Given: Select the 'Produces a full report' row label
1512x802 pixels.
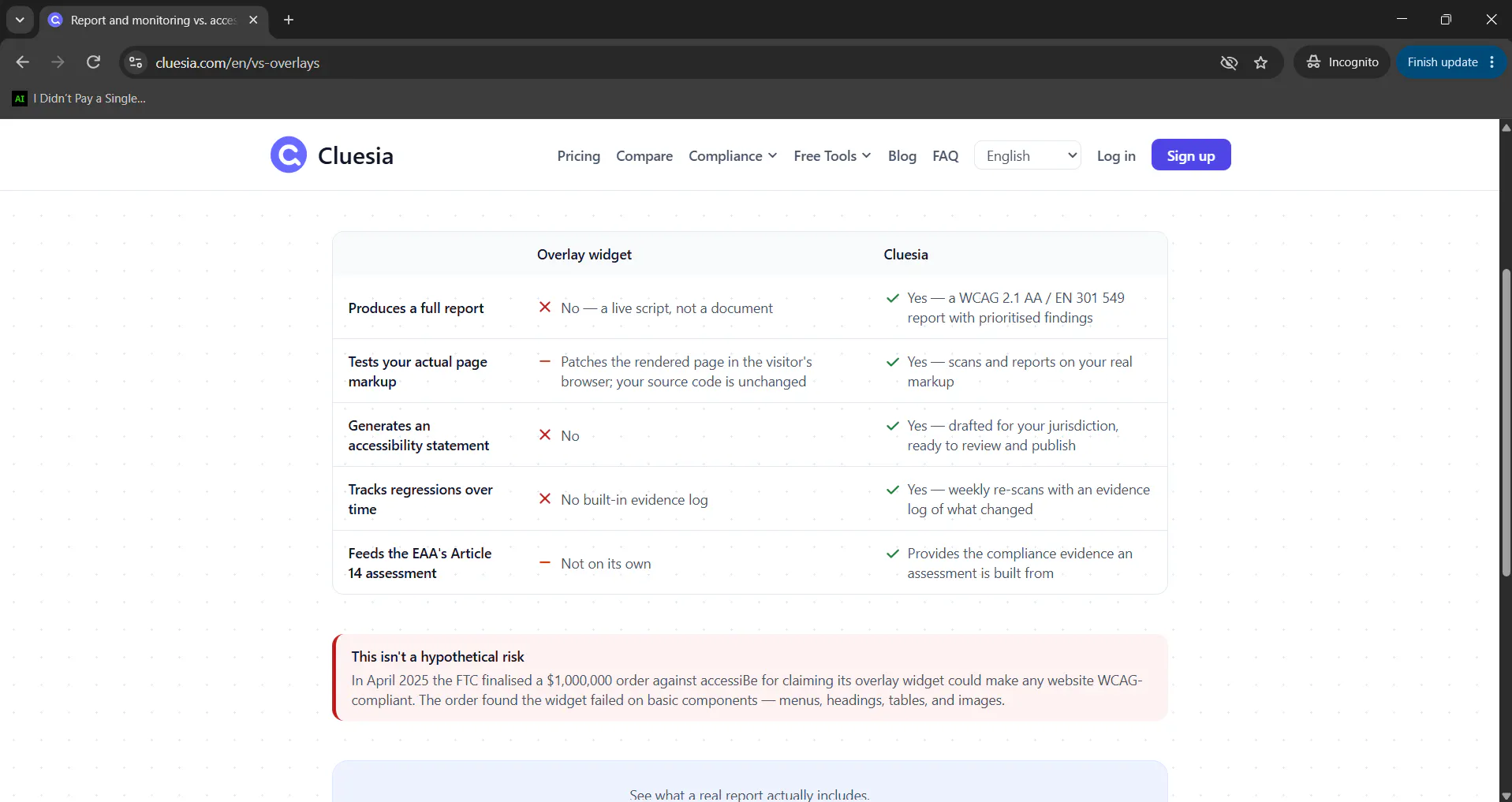Looking at the screenshot, I should click(x=416, y=308).
